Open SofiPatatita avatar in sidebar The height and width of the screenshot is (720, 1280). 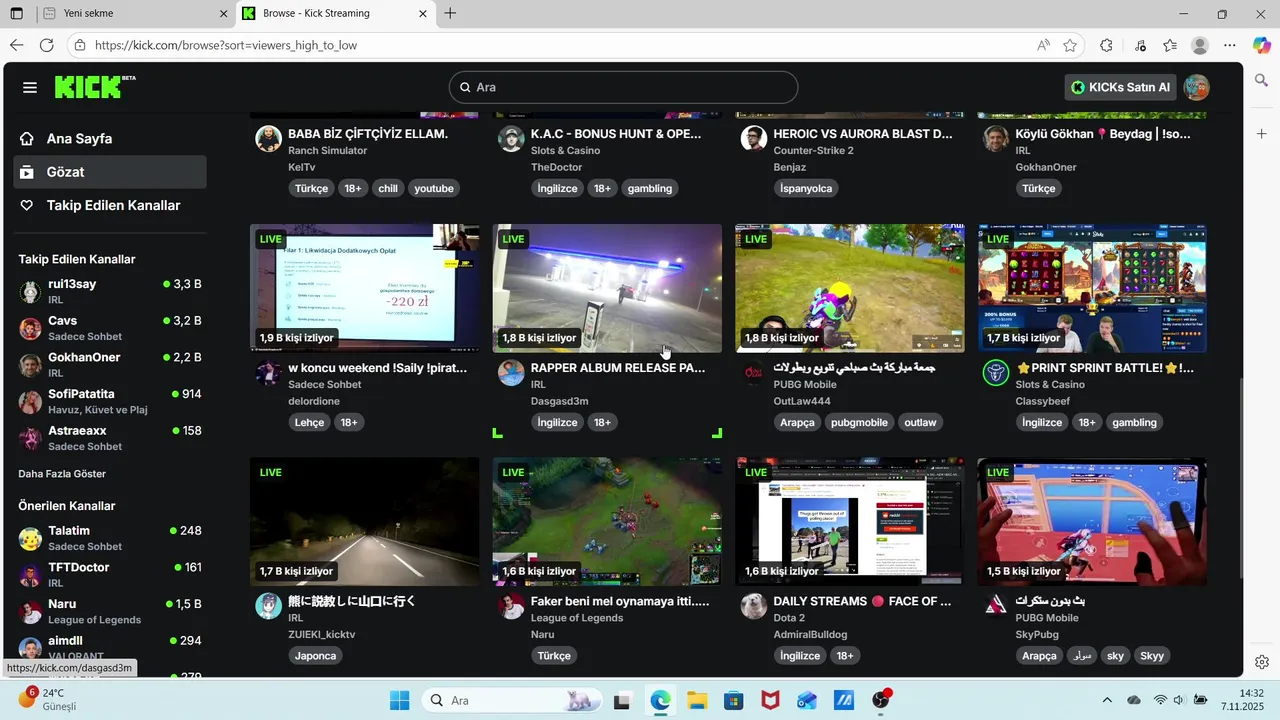tap(30, 401)
